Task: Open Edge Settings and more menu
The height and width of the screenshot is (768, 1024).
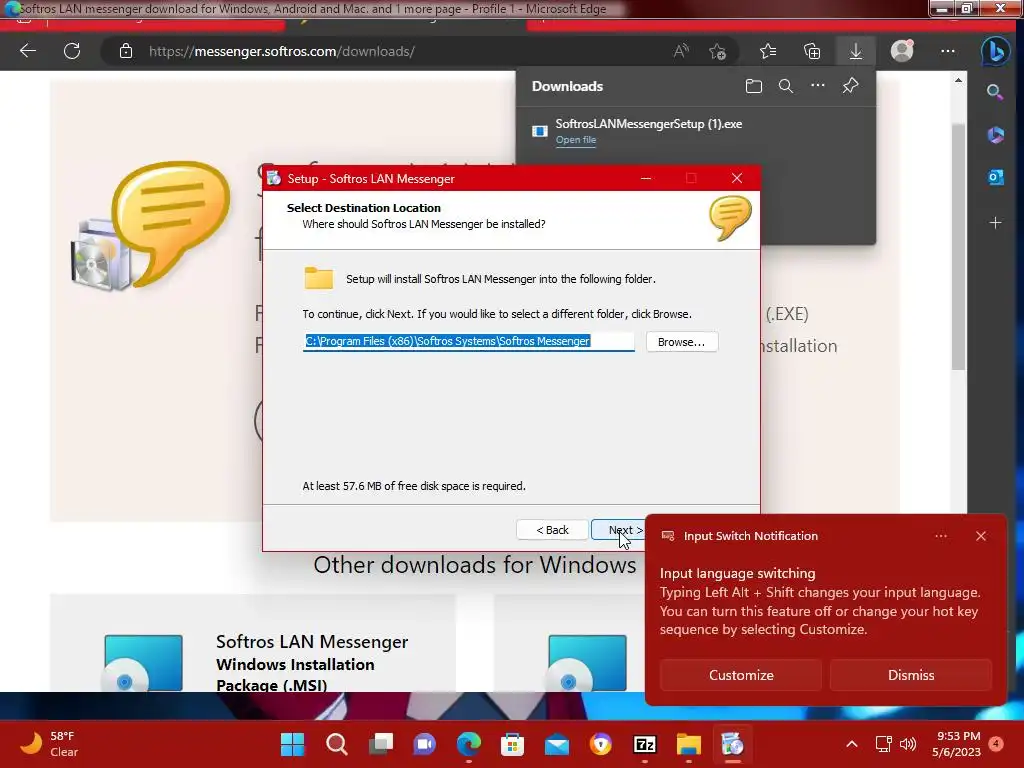Action: (948, 51)
